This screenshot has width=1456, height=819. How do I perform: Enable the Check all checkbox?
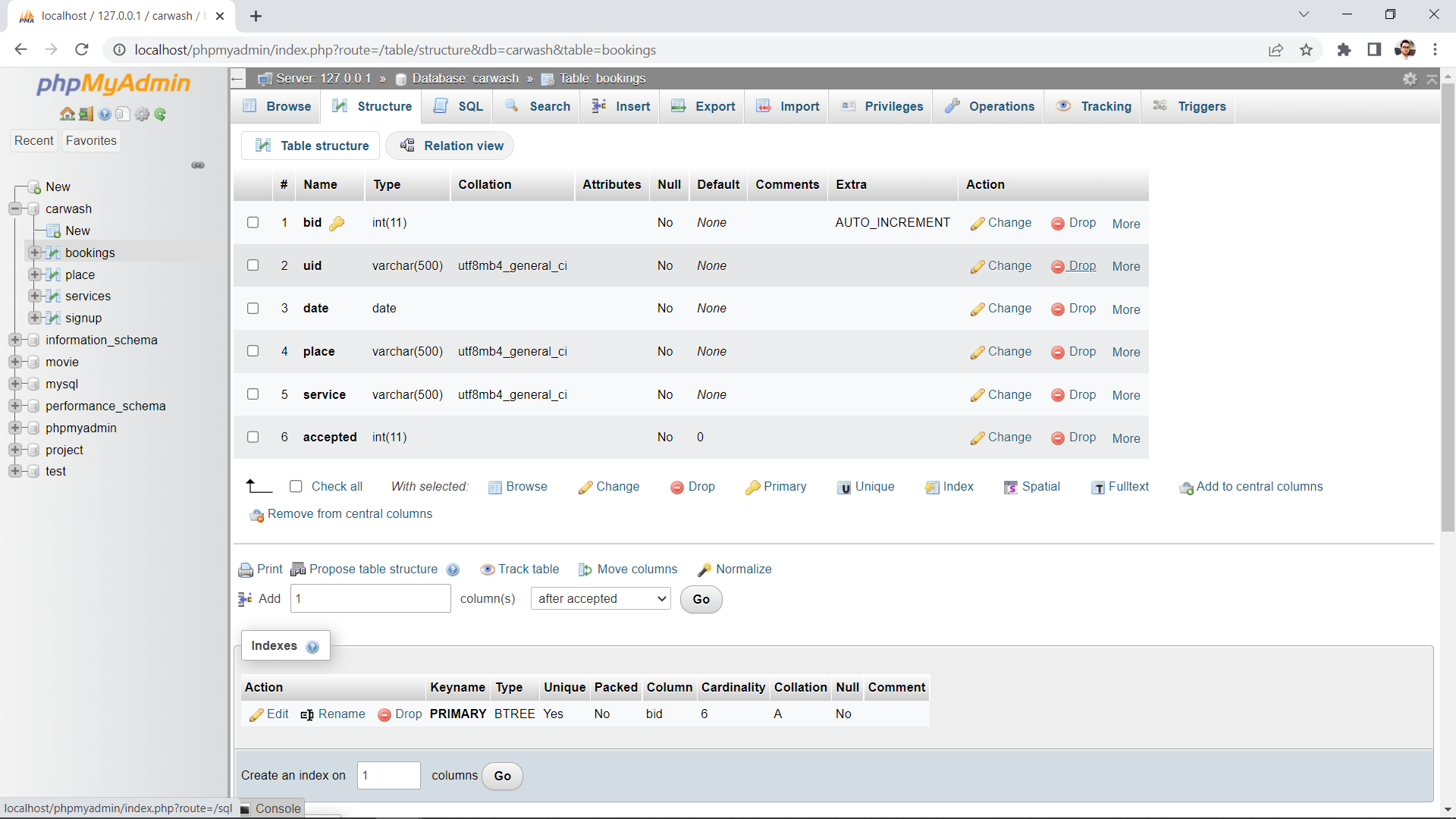click(x=296, y=486)
